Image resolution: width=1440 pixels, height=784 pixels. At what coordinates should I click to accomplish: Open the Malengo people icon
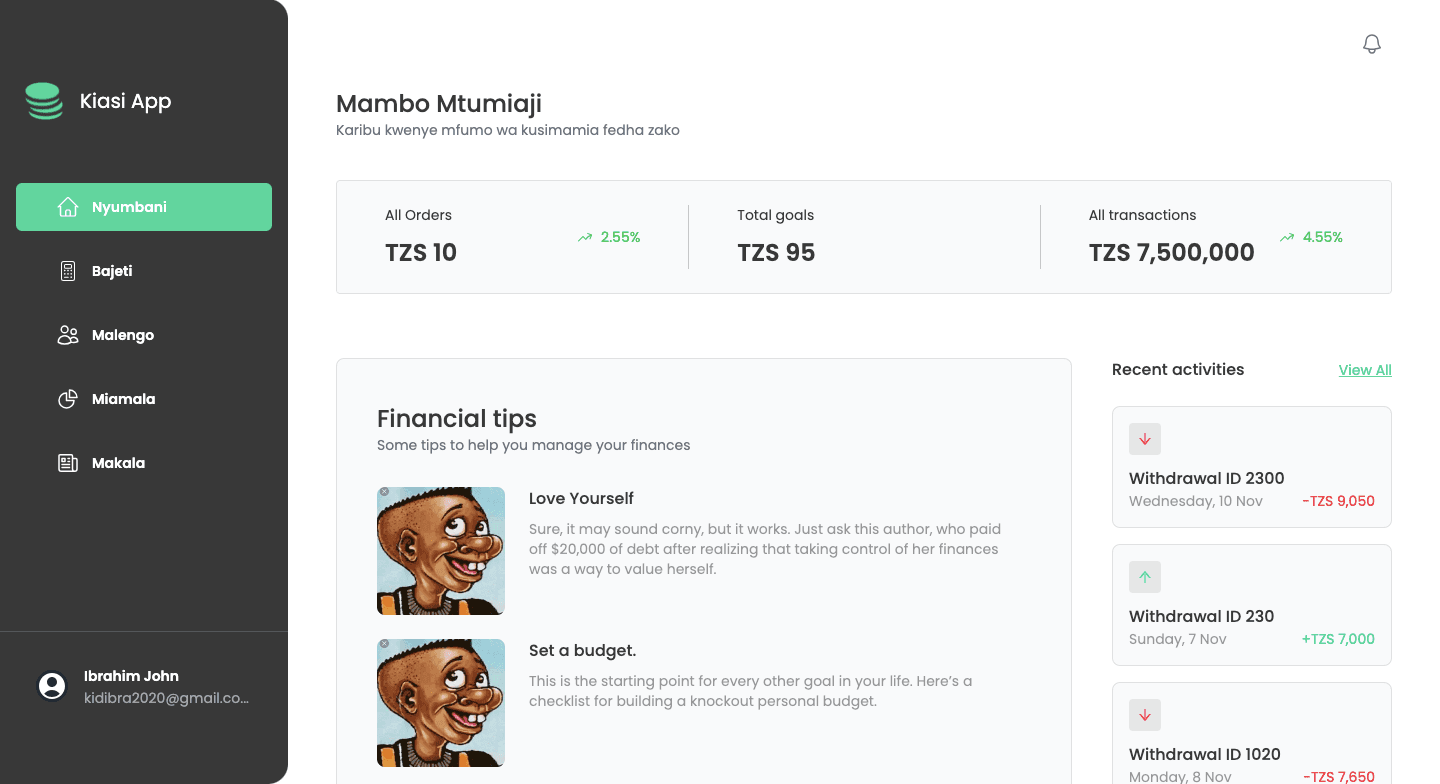click(67, 334)
